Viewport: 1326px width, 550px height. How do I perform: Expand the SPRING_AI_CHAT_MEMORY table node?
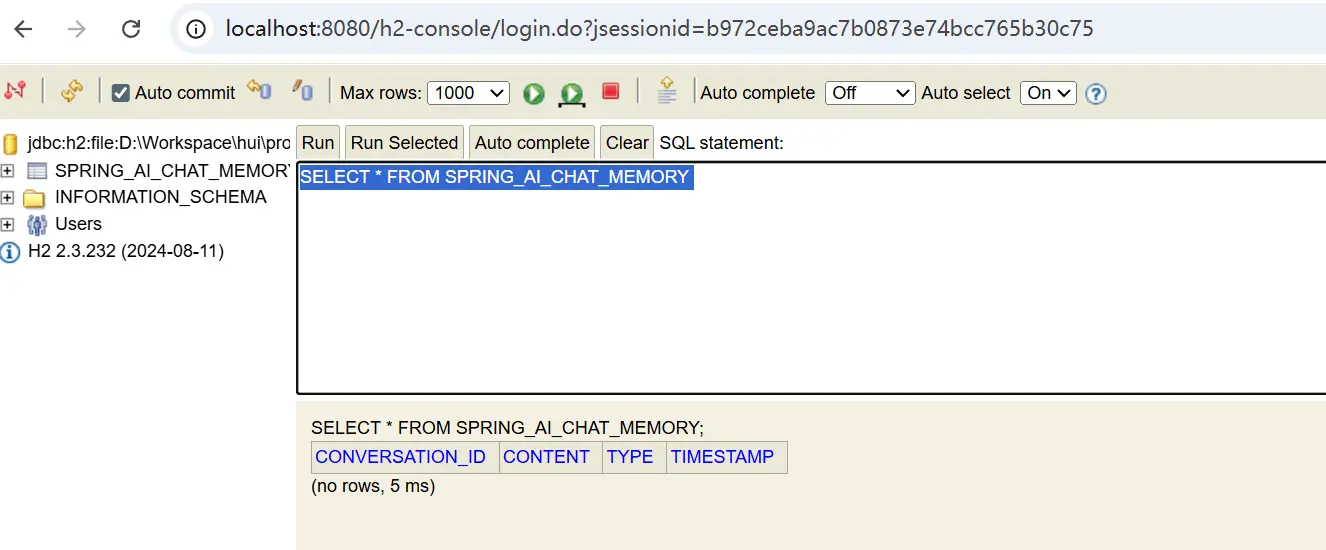pos(8,171)
